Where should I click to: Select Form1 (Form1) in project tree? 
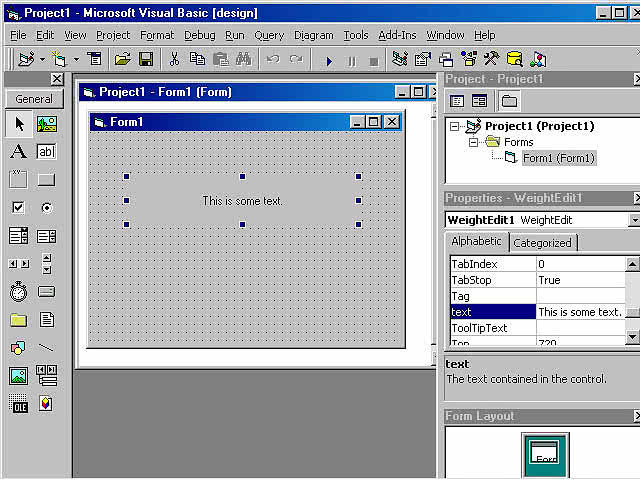coord(559,158)
